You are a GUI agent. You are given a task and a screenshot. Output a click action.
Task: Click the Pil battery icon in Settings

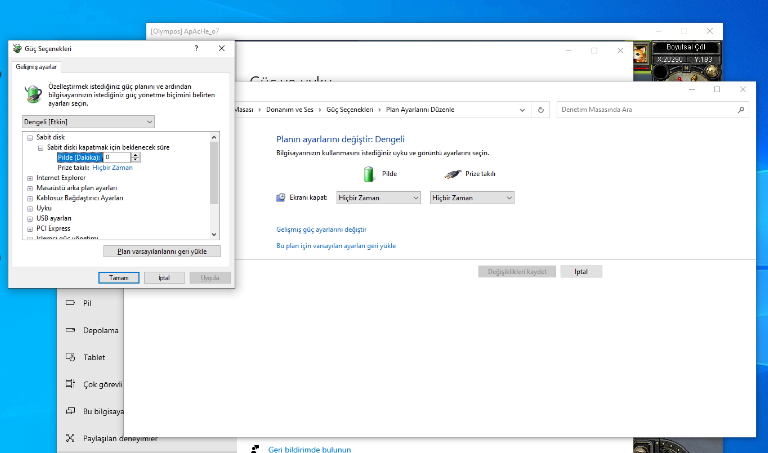point(71,303)
